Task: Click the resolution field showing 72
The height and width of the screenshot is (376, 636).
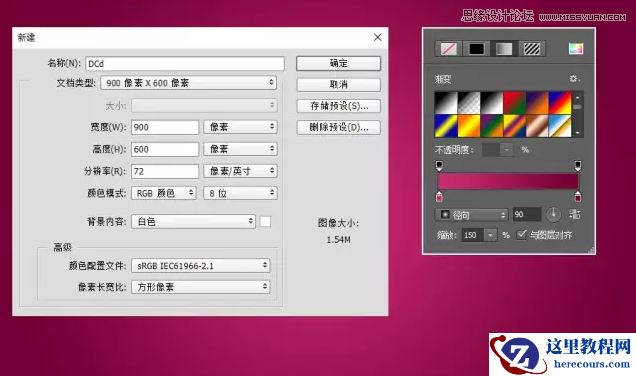Action: coord(165,171)
